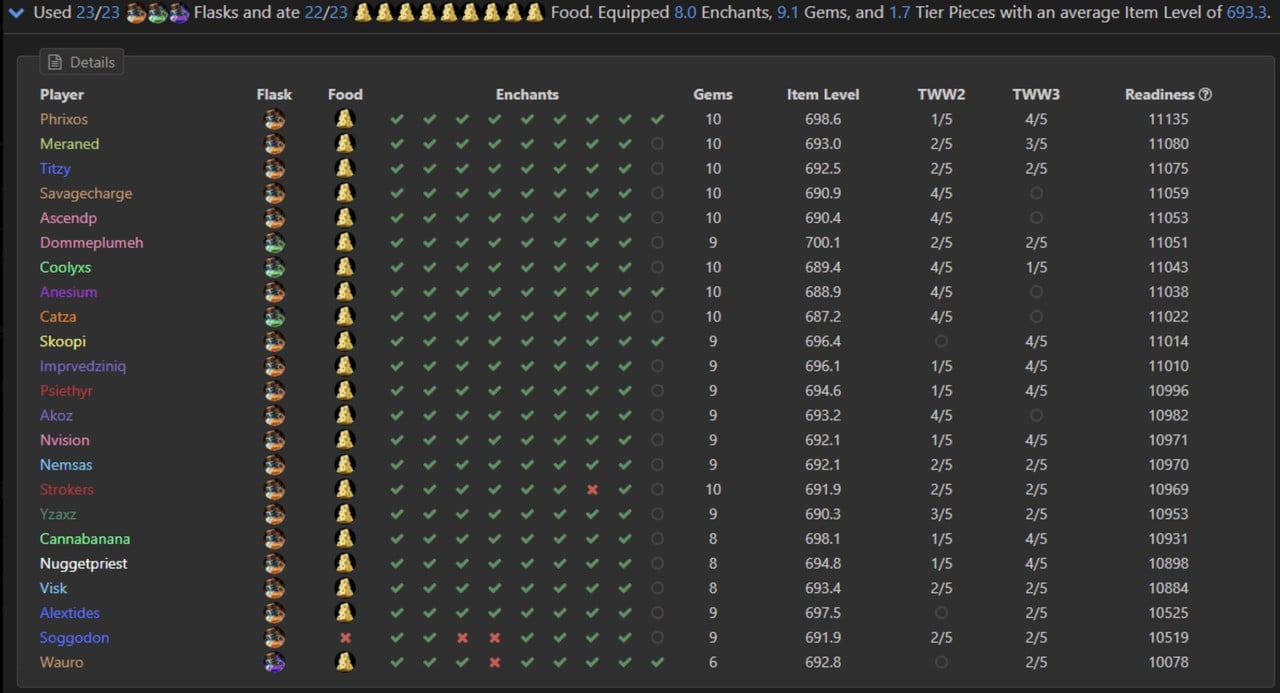Click the Readiness help question-mark icon
This screenshot has height=693, width=1280.
(x=1205, y=95)
